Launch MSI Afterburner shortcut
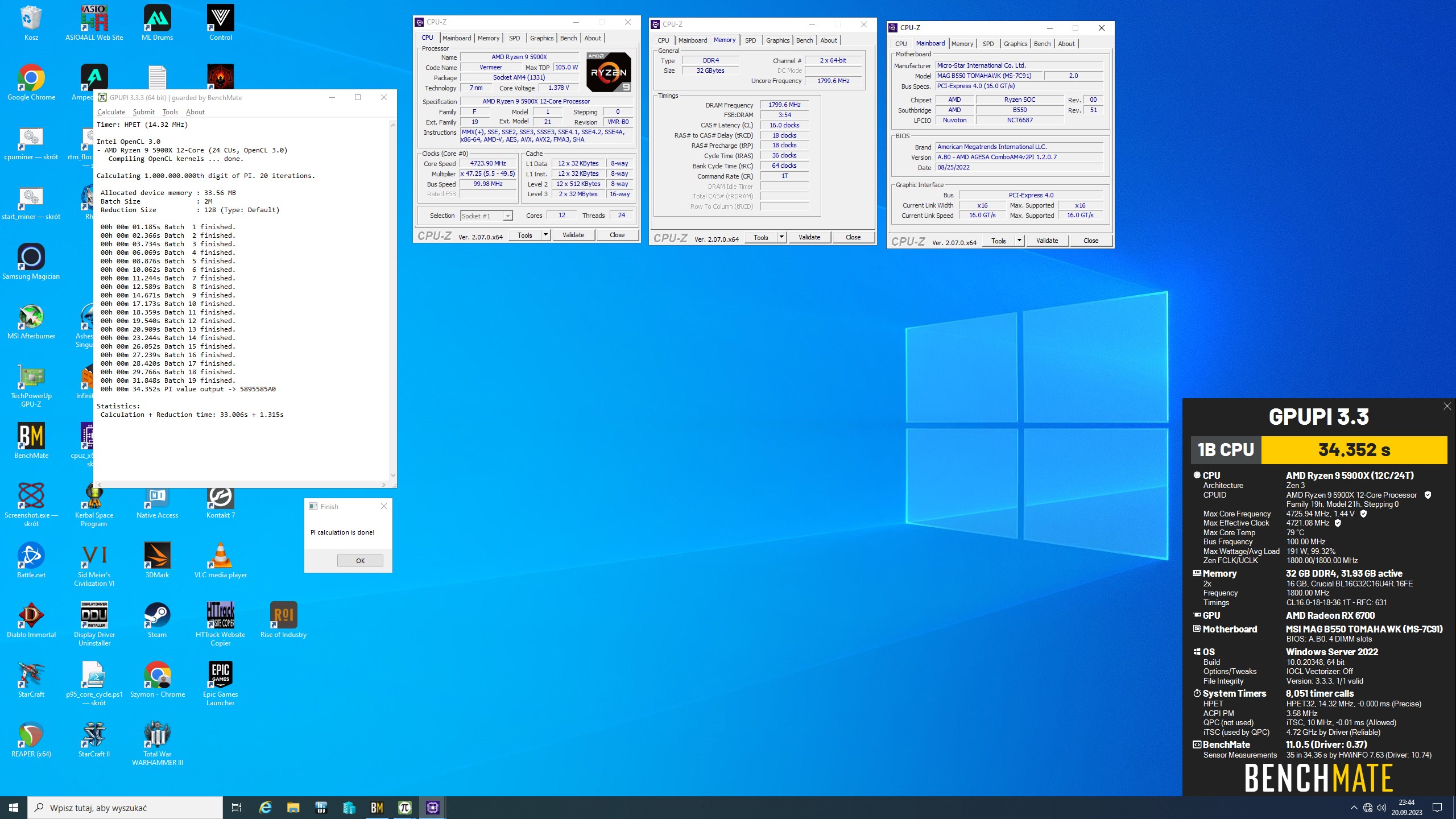1456x819 pixels. tap(31, 321)
